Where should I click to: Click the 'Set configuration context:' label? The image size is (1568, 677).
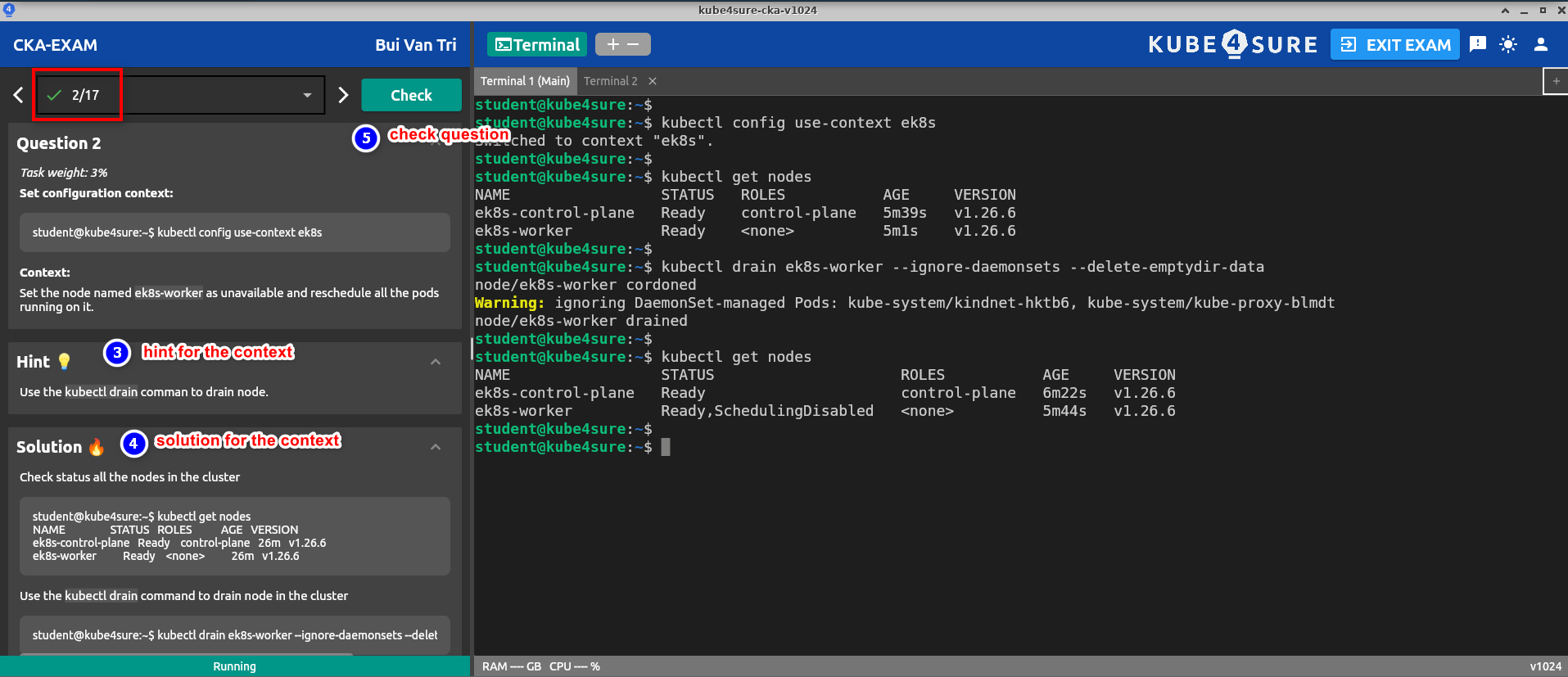97,193
